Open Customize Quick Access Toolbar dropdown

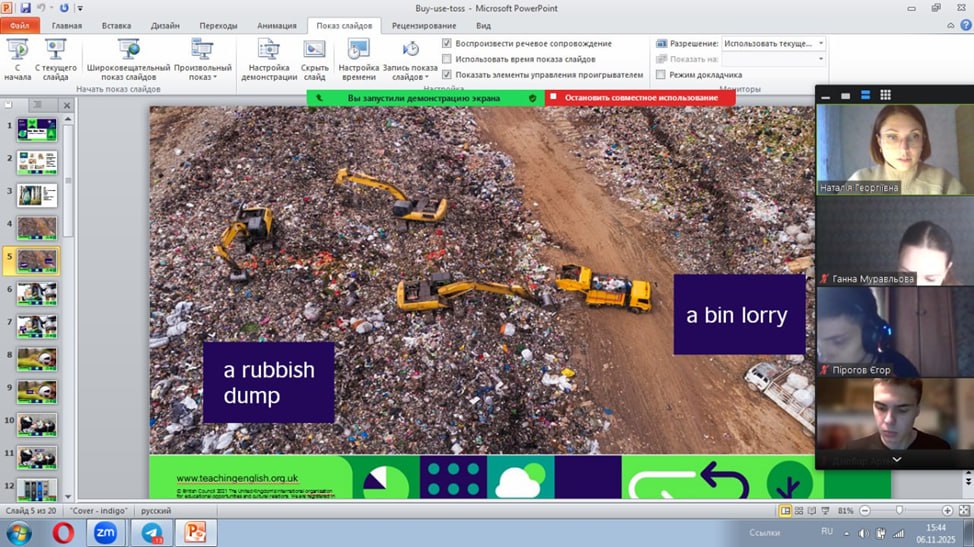(x=80, y=9)
